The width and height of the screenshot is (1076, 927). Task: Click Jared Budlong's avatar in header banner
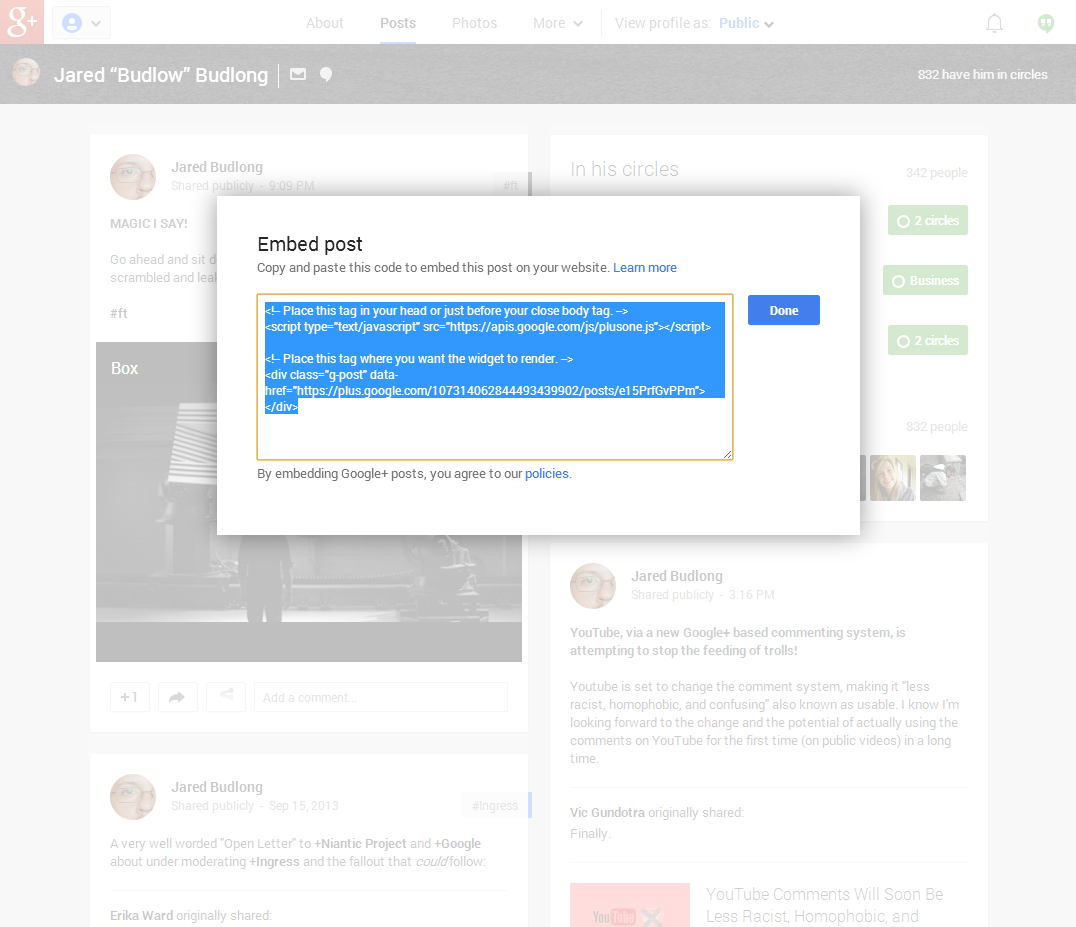pyautogui.click(x=26, y=72)
